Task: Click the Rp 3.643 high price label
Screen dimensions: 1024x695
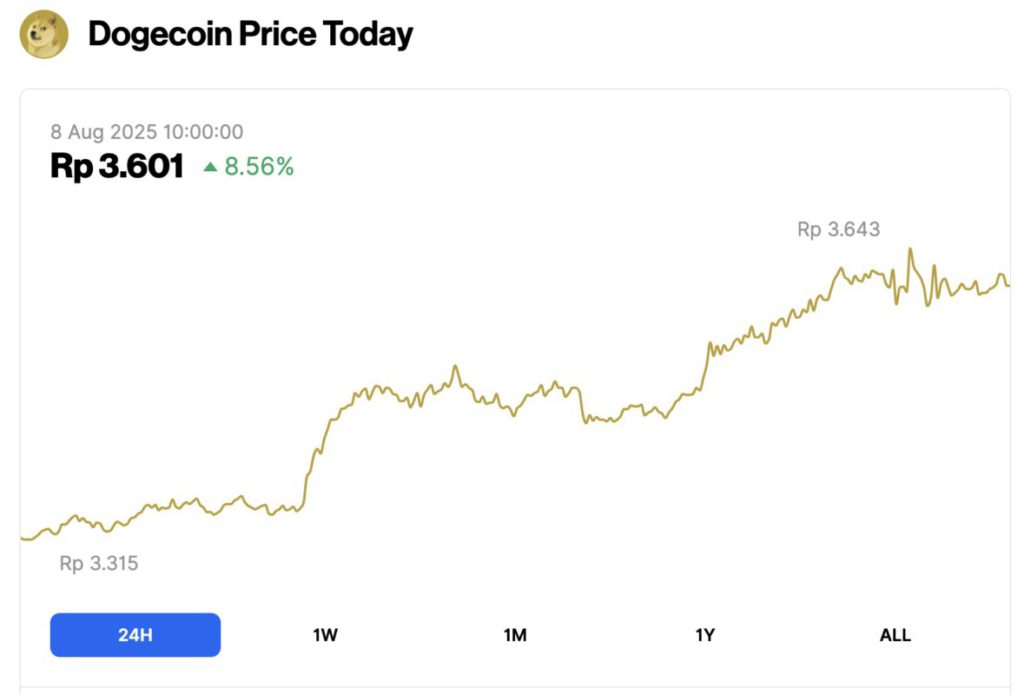Action: [837, 229]
